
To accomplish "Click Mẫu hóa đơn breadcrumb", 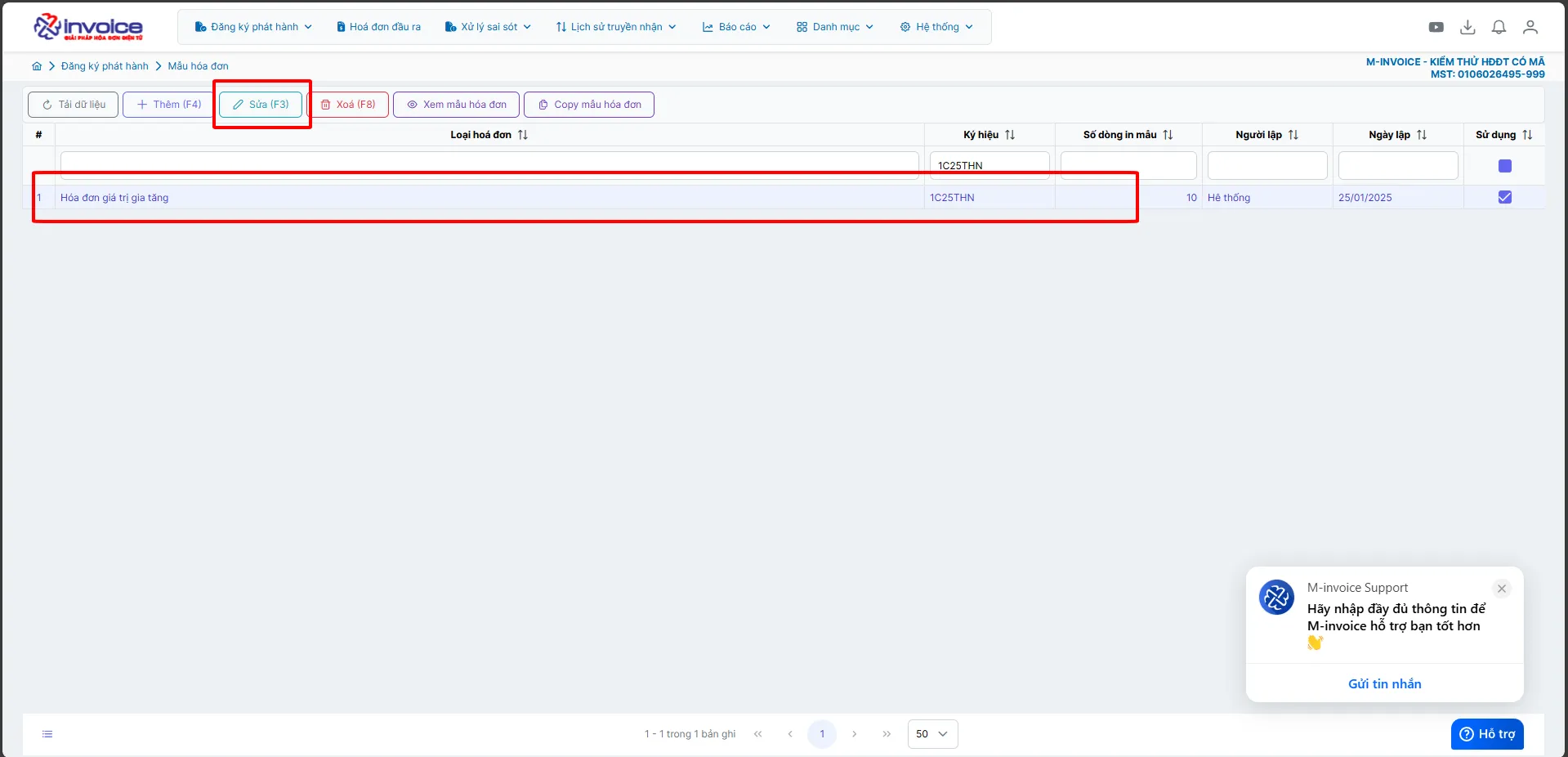I will point(198,66).
